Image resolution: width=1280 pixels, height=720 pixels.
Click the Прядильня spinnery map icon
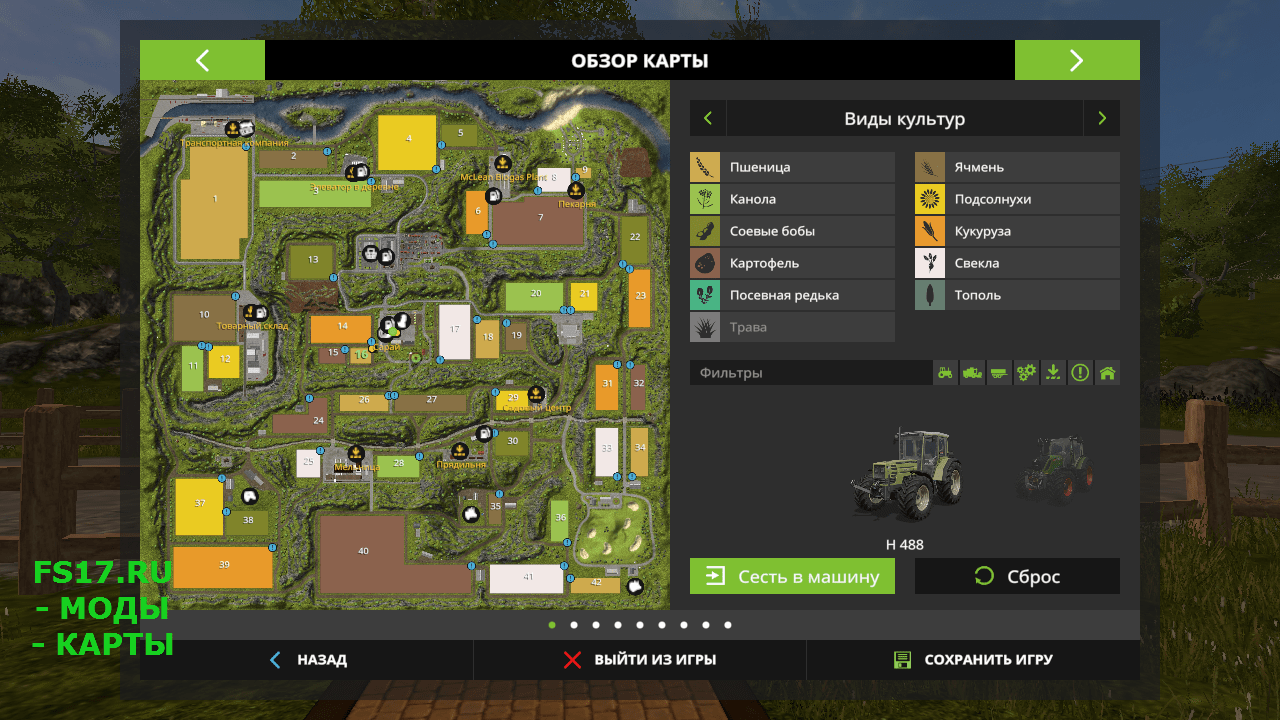[x=459, y=451]
